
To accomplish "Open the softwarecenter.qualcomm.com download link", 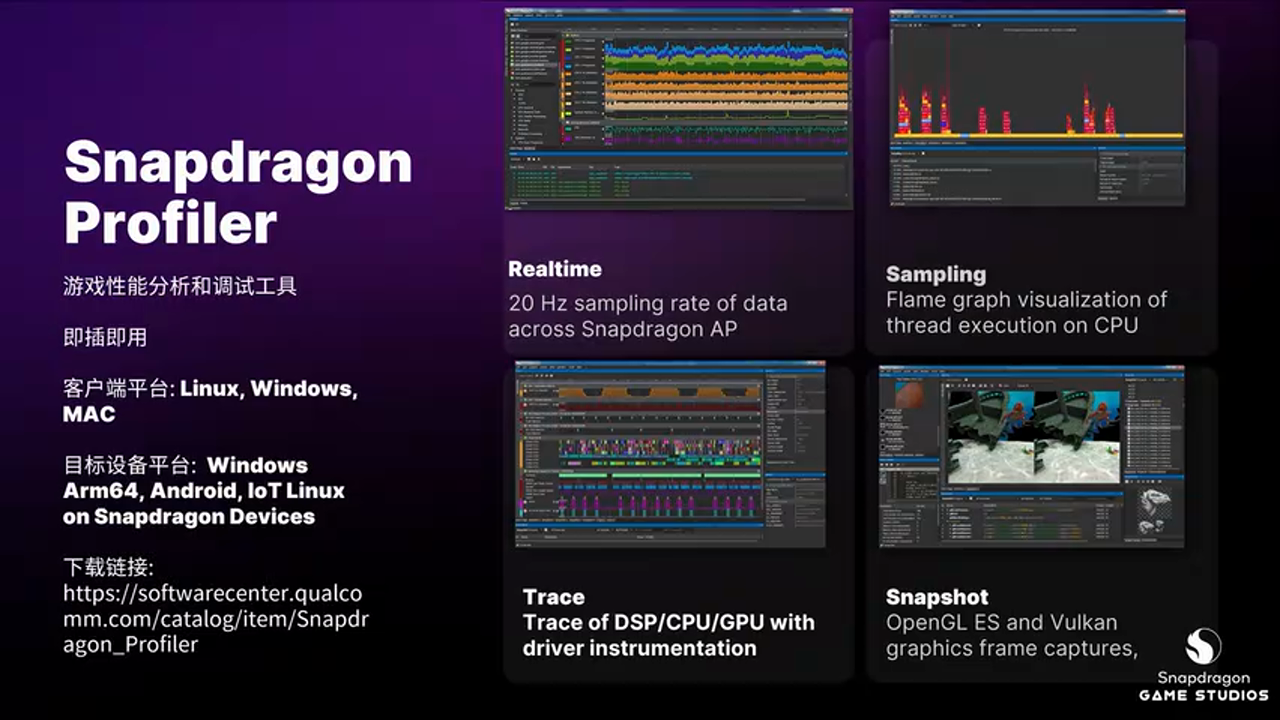I will [x=215, y=619].
